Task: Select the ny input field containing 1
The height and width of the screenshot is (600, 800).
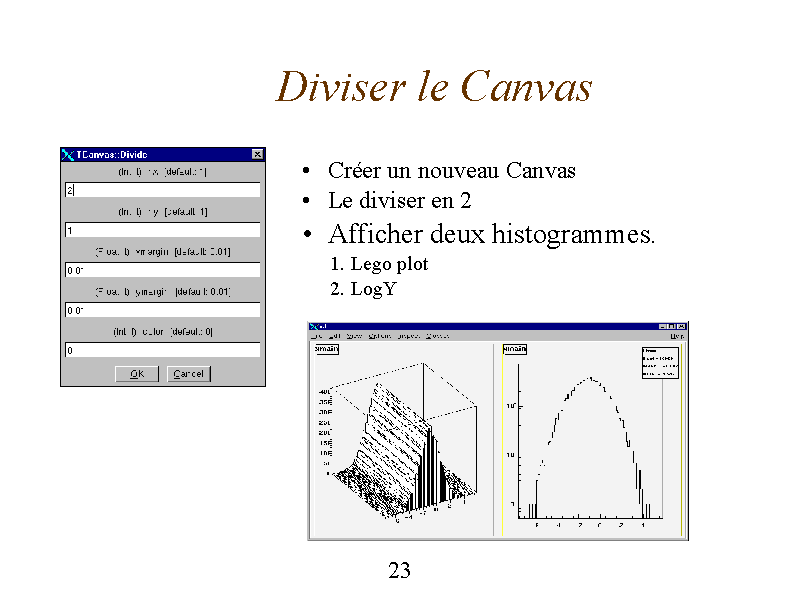Action: pyautogui.click(x=163, y=230)
